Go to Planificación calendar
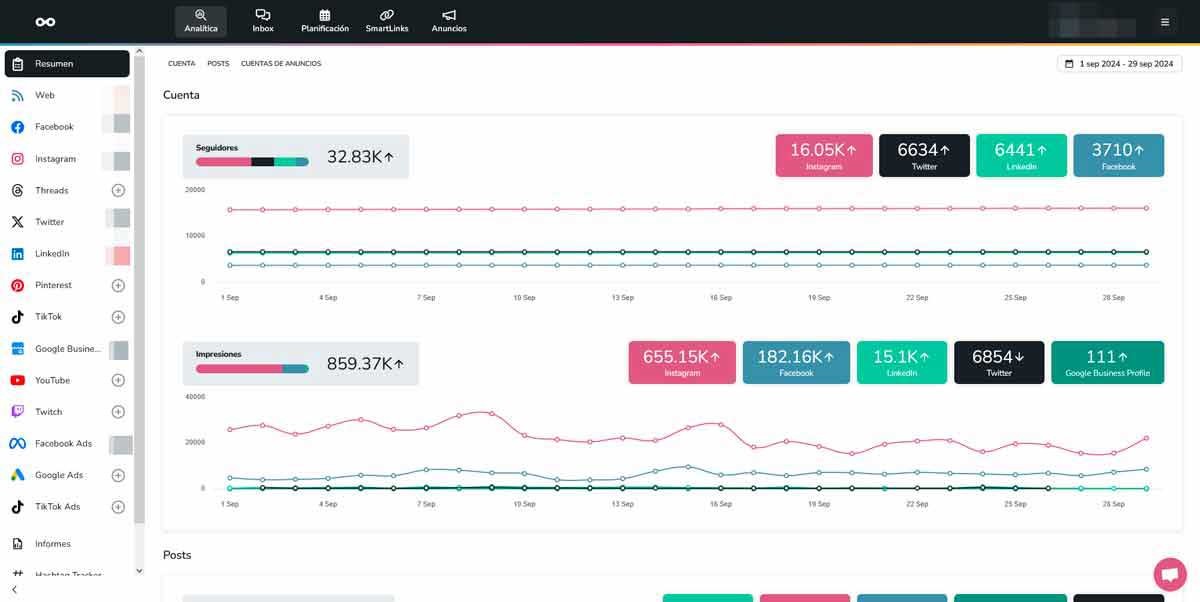Screen dimensions: 1200x602 point(325,21)
